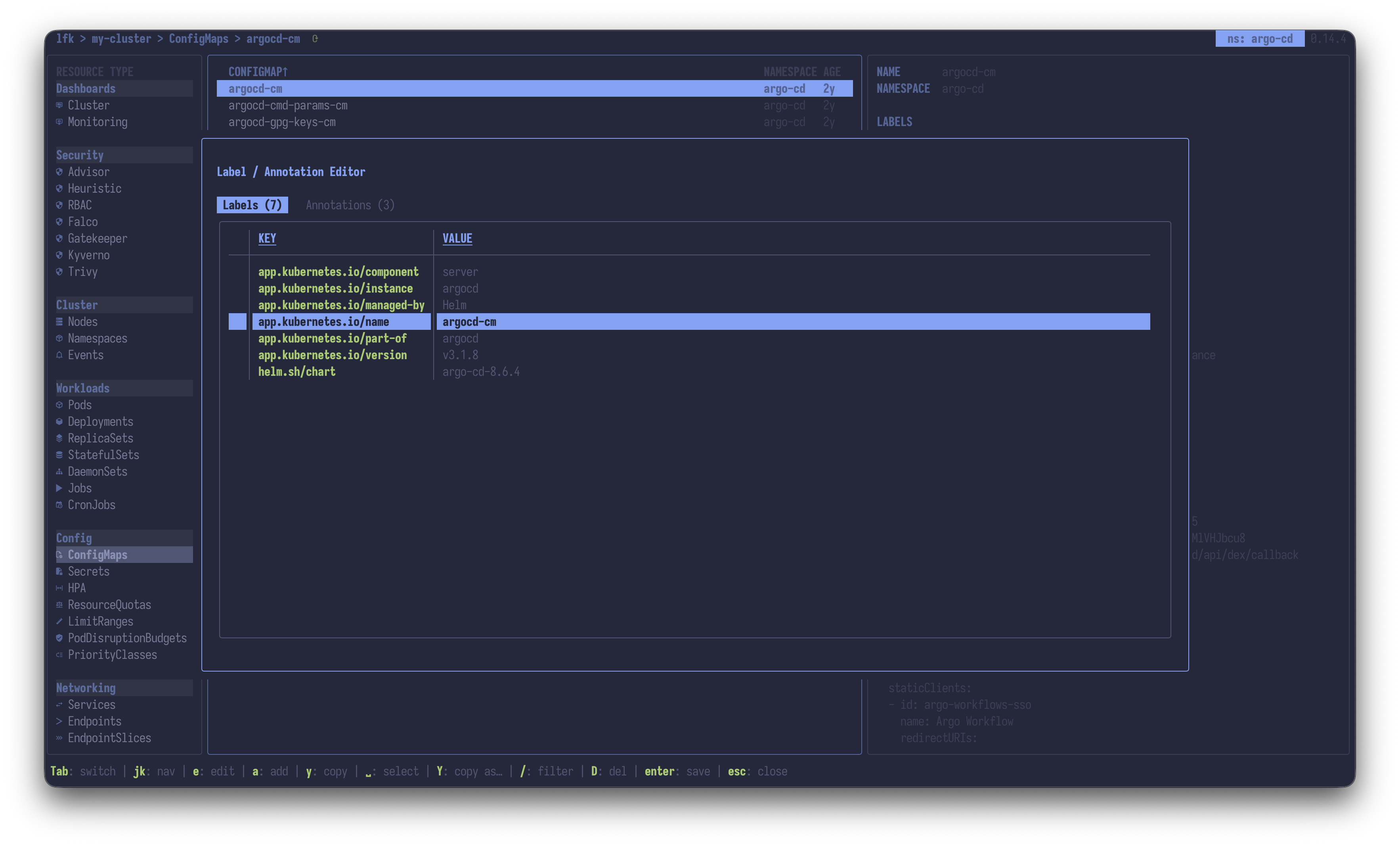Select the app.kubernetes.io/component label key
Image resolution: width=1400 pixels, height=846 pixels.
[338, 272]
